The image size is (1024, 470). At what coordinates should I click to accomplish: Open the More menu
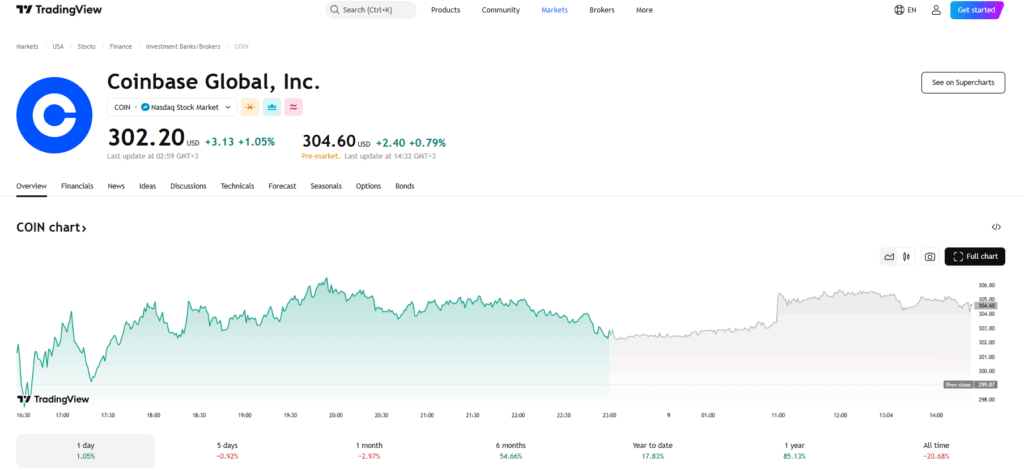tap(644, 10)
